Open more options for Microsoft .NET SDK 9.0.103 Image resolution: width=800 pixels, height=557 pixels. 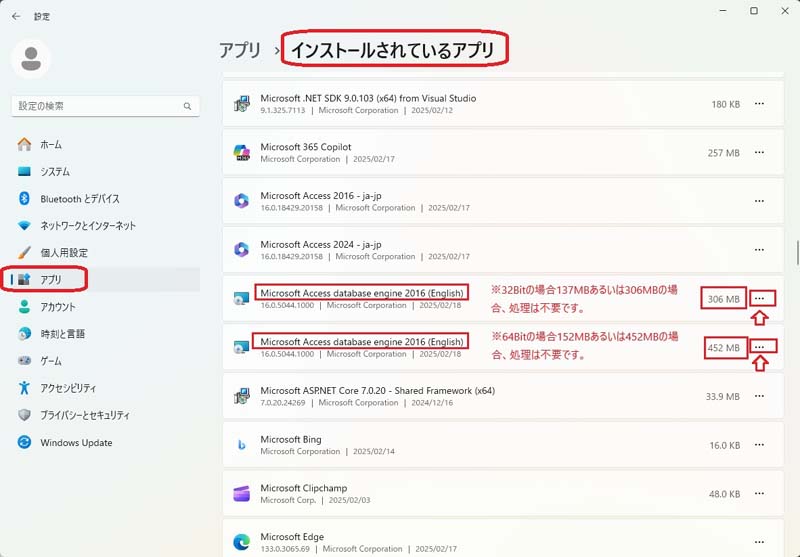(x=759, y=104)
